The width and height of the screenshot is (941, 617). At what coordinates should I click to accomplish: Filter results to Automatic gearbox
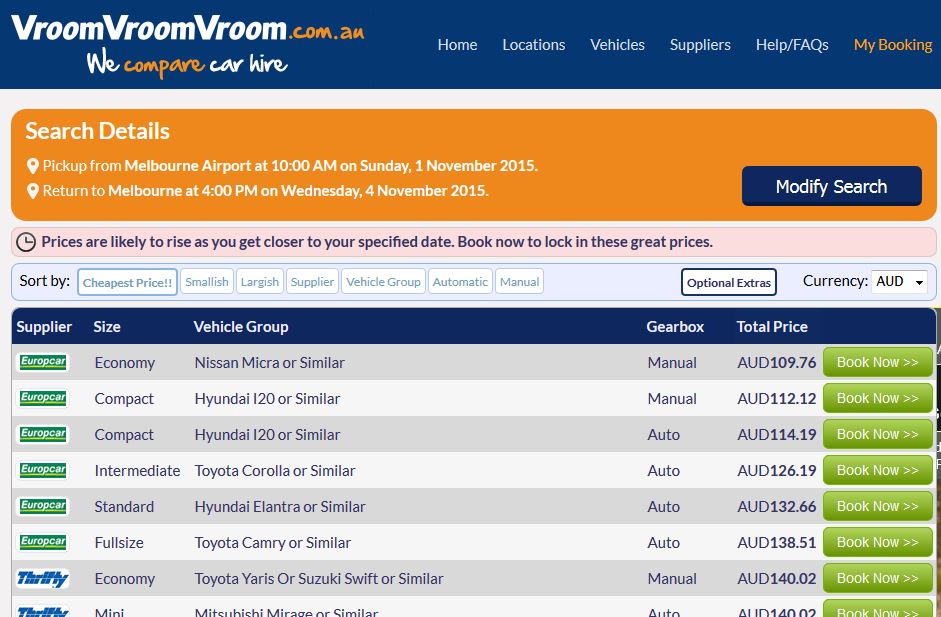460,281
